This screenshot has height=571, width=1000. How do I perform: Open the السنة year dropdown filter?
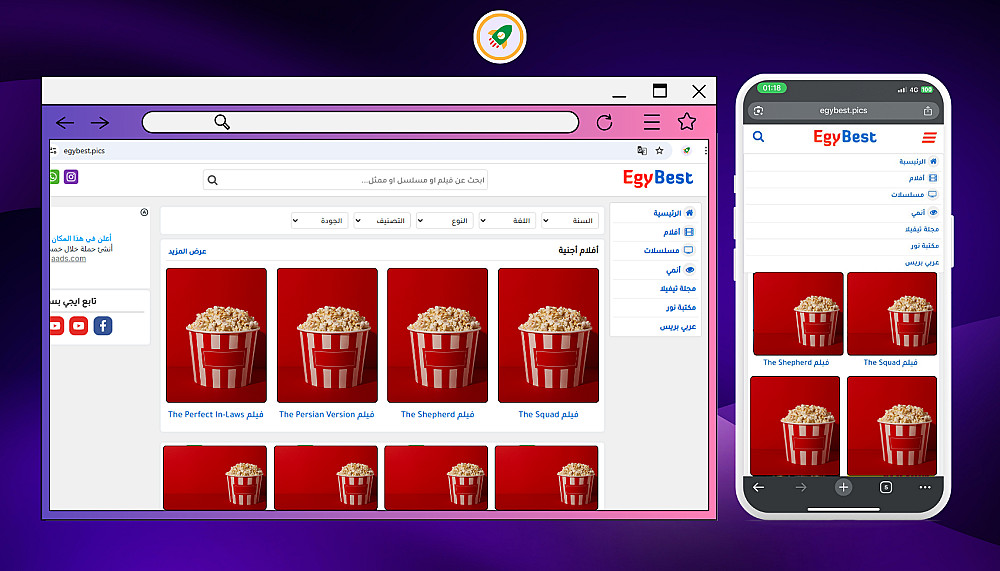click(570, 221)
